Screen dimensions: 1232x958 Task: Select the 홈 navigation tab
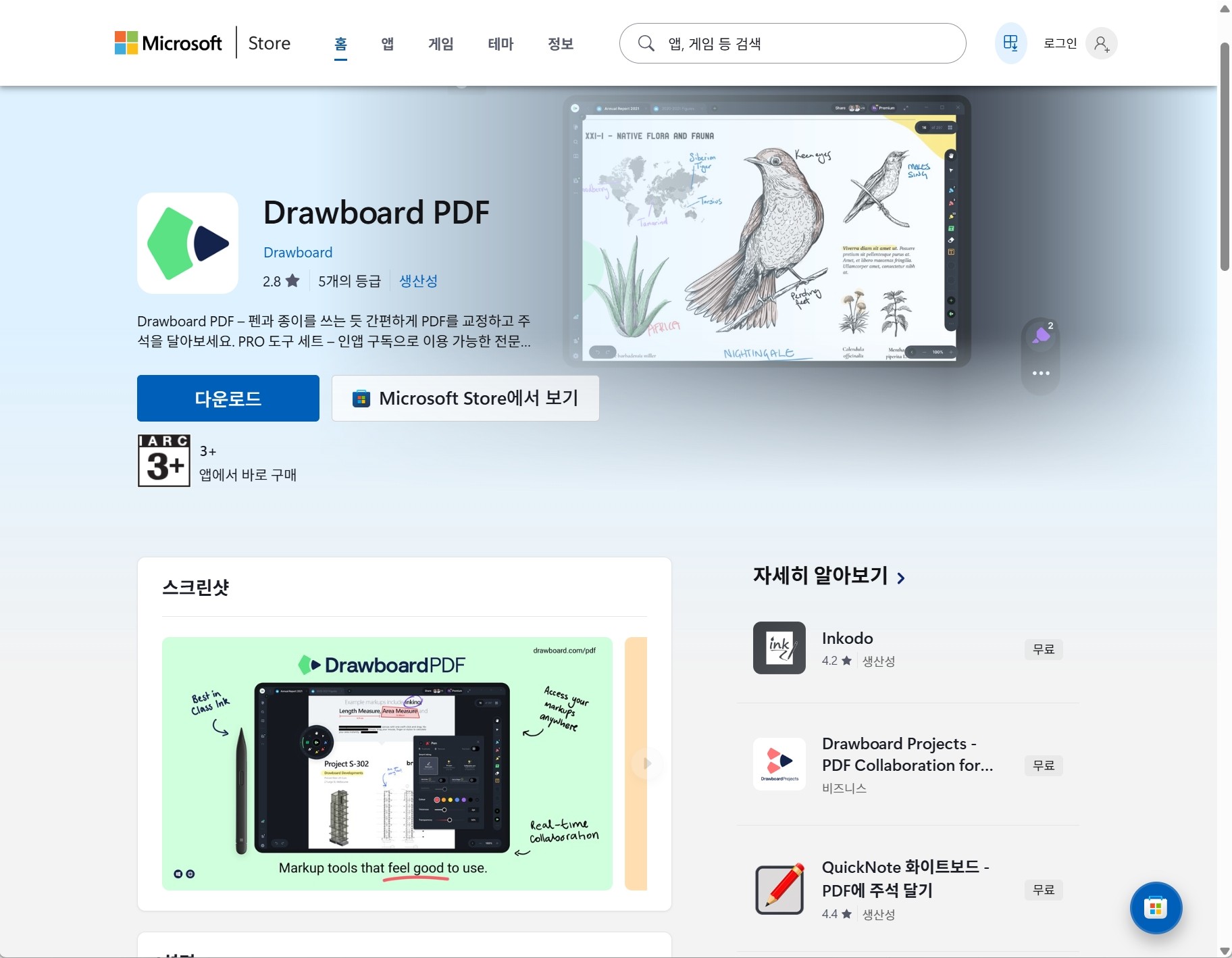point(340,44)
